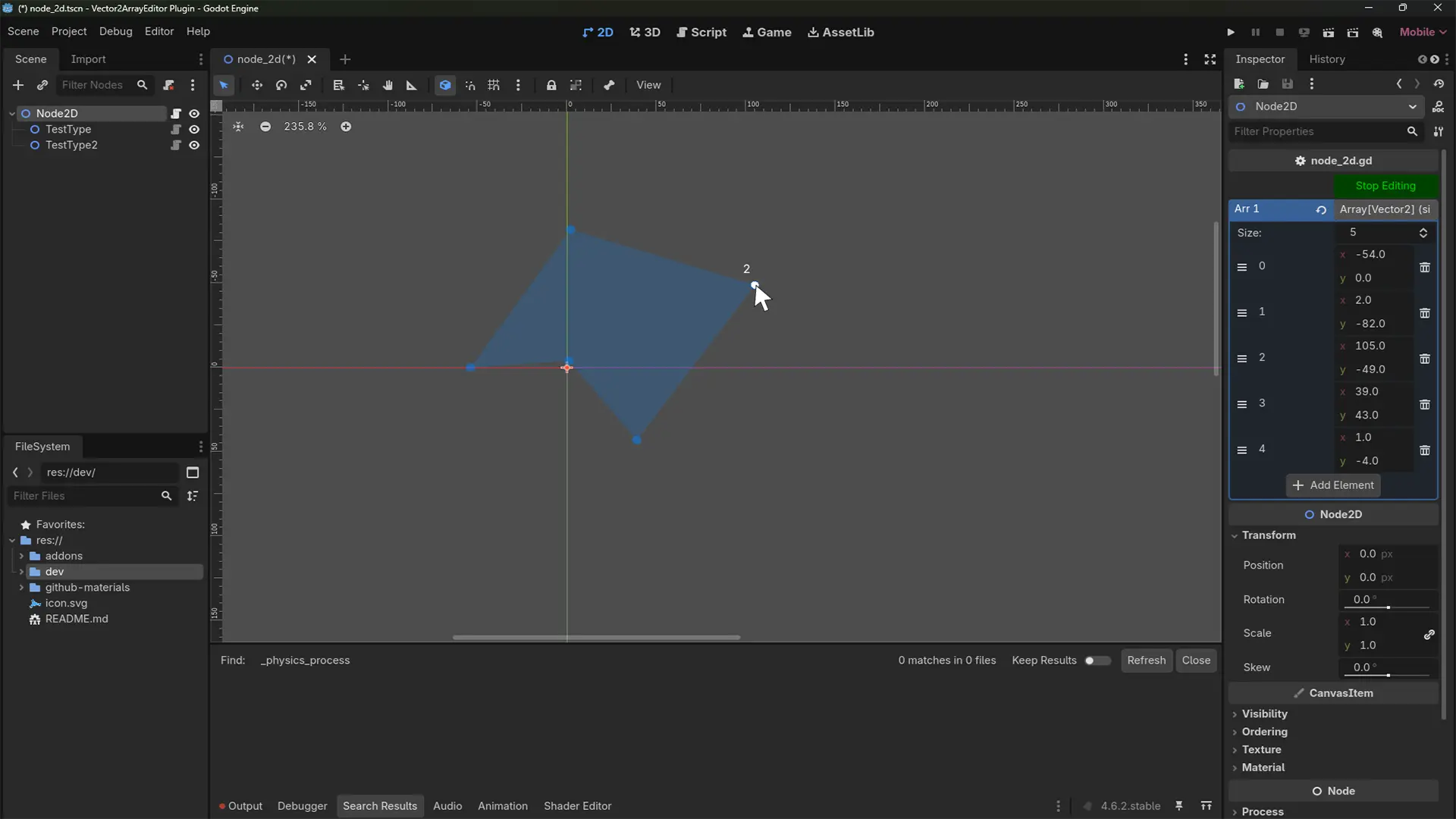Viewport: 1456px width, 819px height.
Task: Select the Rotate Mode tool
Action: (281, 85)
